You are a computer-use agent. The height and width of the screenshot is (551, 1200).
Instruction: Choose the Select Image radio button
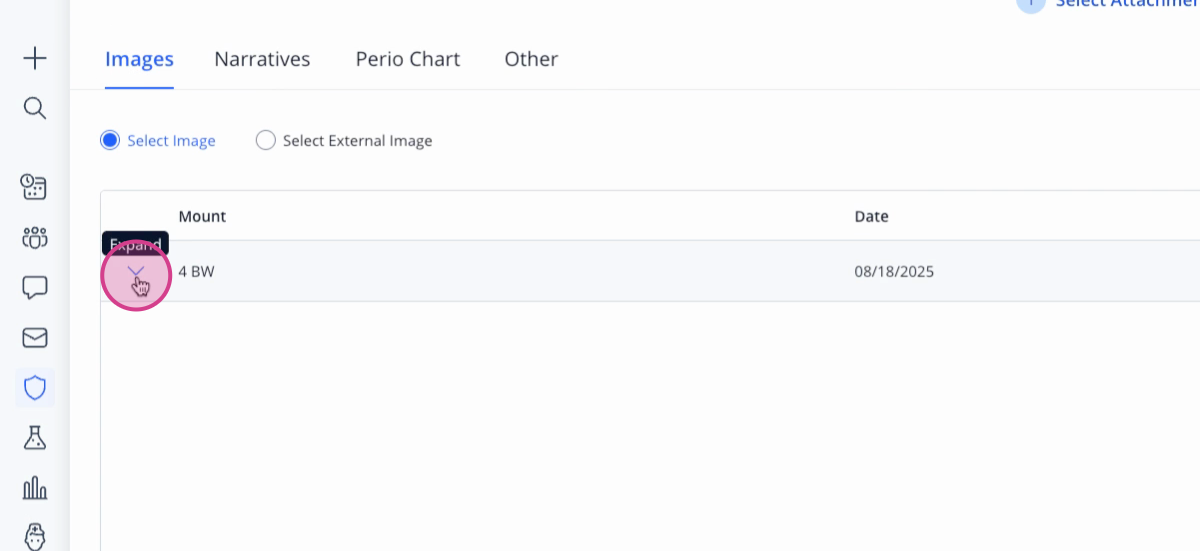[110, 140]
